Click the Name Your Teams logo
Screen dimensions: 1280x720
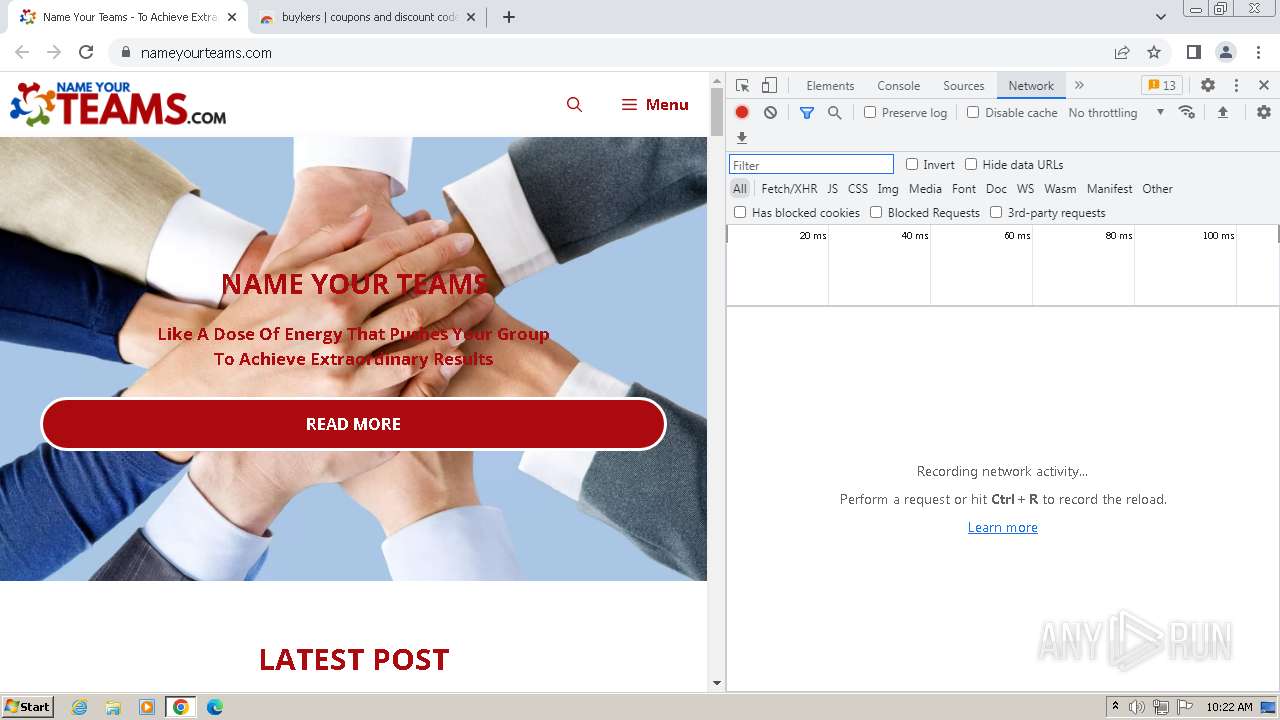(x=118, y=104)
